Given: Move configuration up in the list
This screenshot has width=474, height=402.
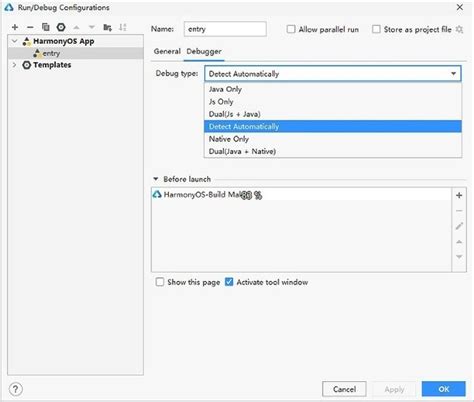Looking at the screenshot, I should tap(76, 27).
